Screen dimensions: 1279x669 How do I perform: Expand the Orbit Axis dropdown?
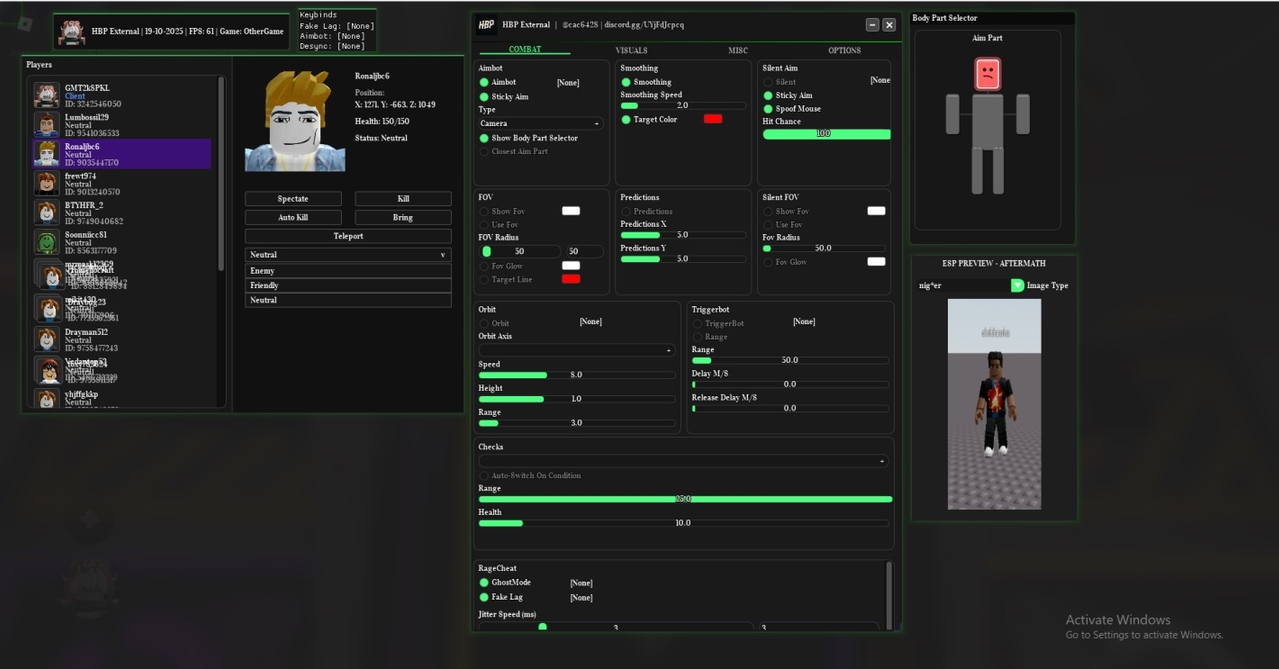(576, 350)
